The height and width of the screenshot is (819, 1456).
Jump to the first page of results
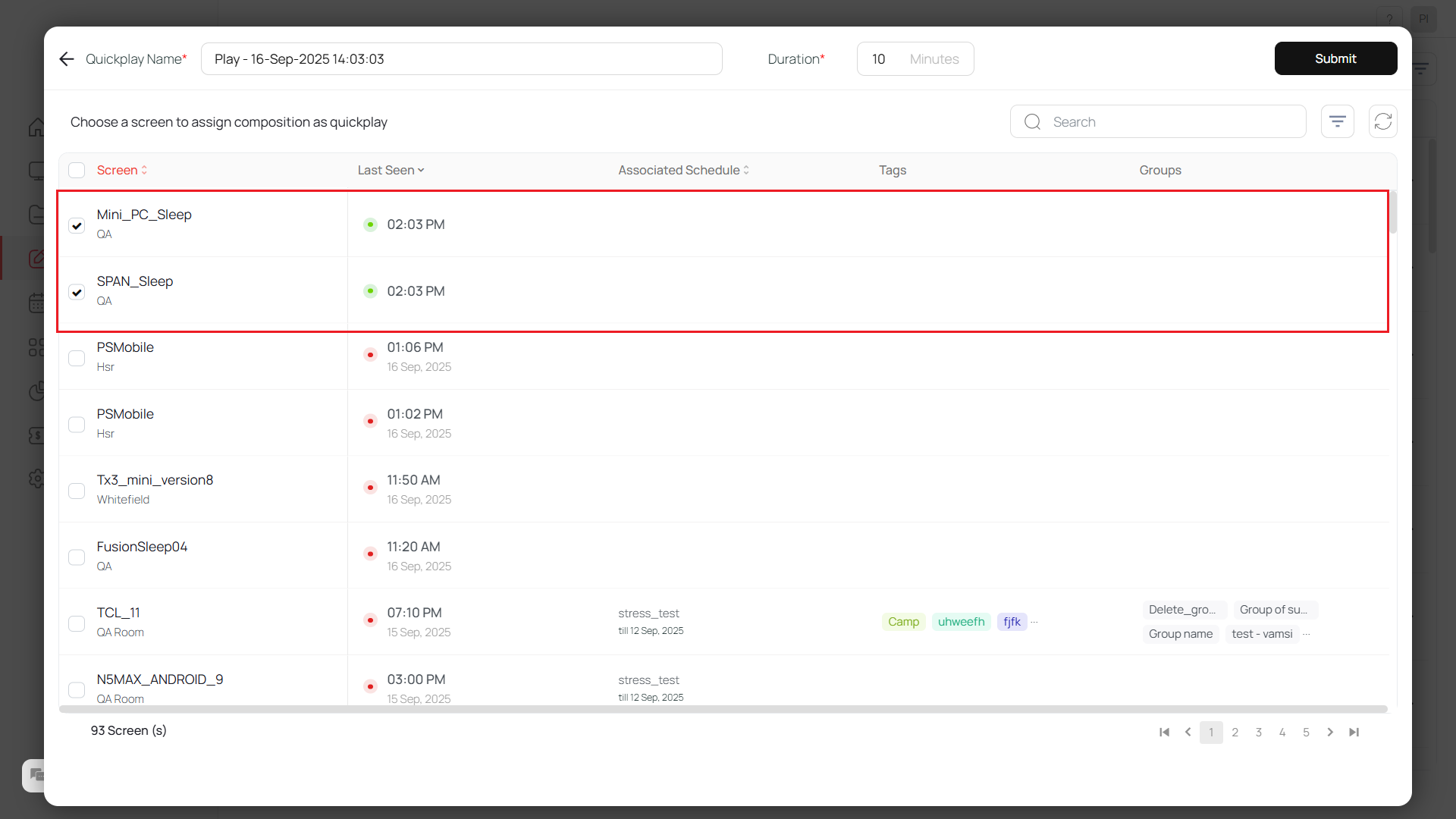tap(1164, 732)
